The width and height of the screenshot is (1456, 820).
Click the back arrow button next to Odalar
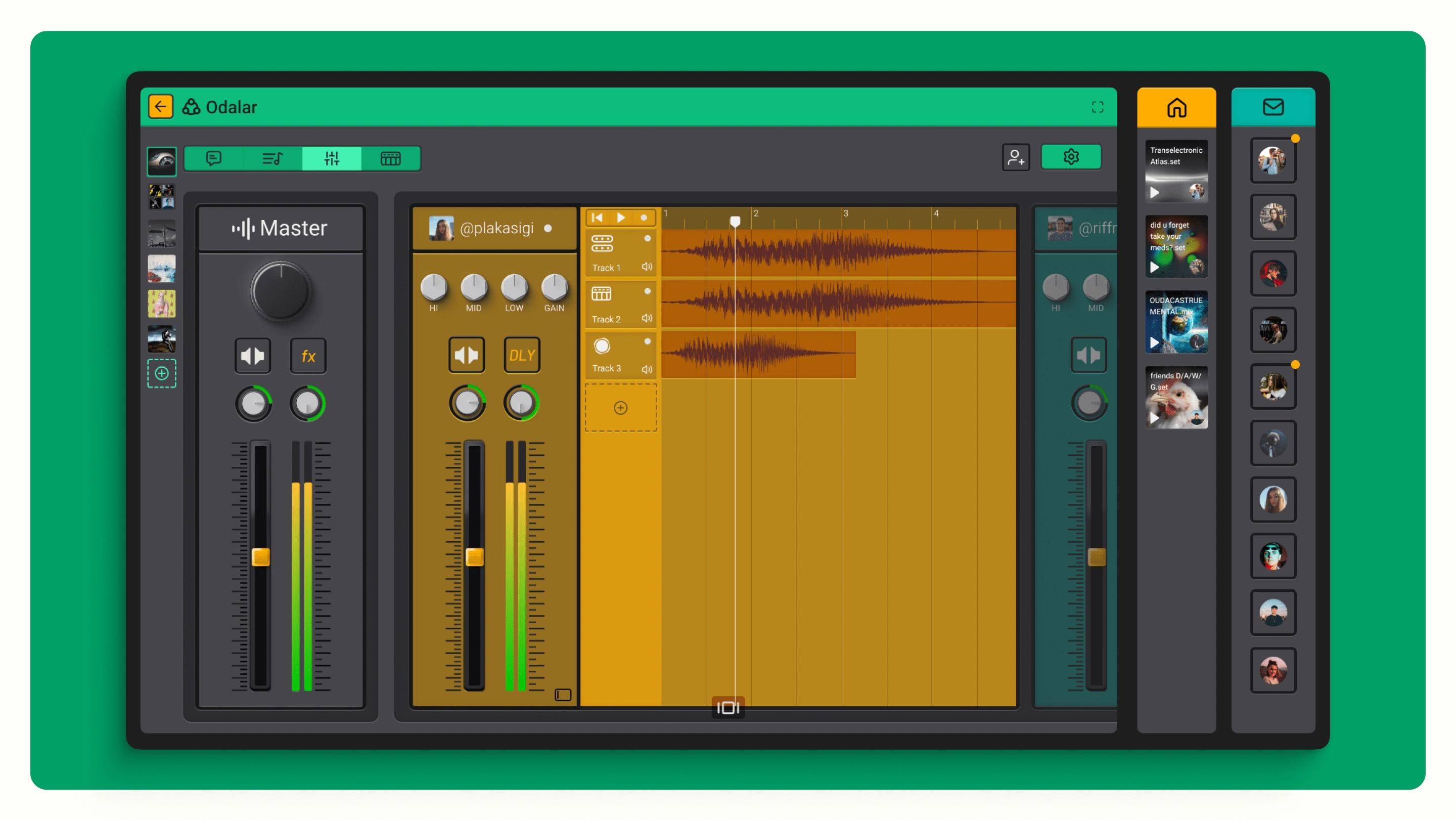tap(161, 107)
